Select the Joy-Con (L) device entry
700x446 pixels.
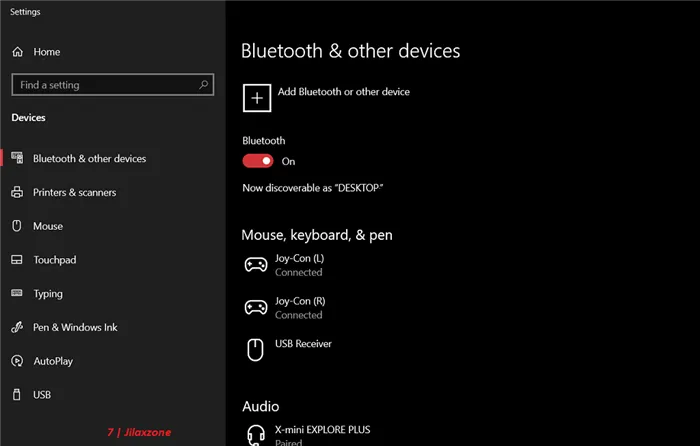tap(284, 265)
